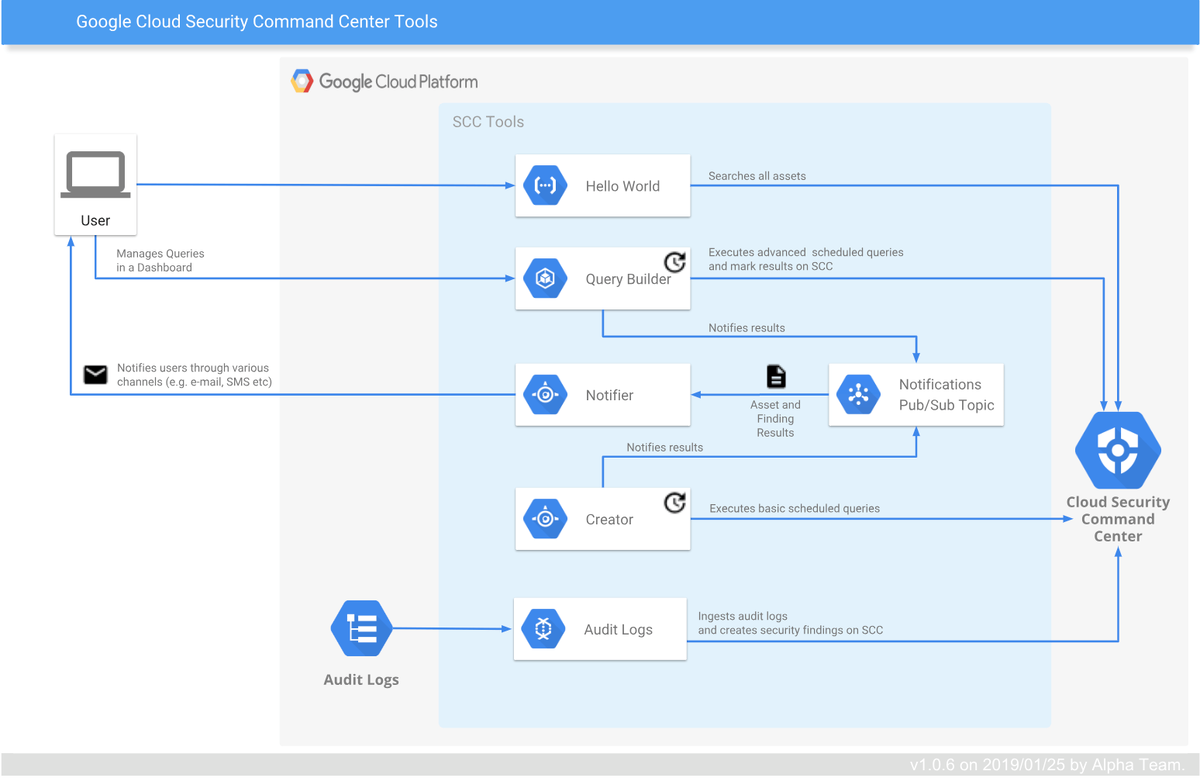
Task: Click the User laptop icon
Action: pyautogui.click(x=96, y=174)
